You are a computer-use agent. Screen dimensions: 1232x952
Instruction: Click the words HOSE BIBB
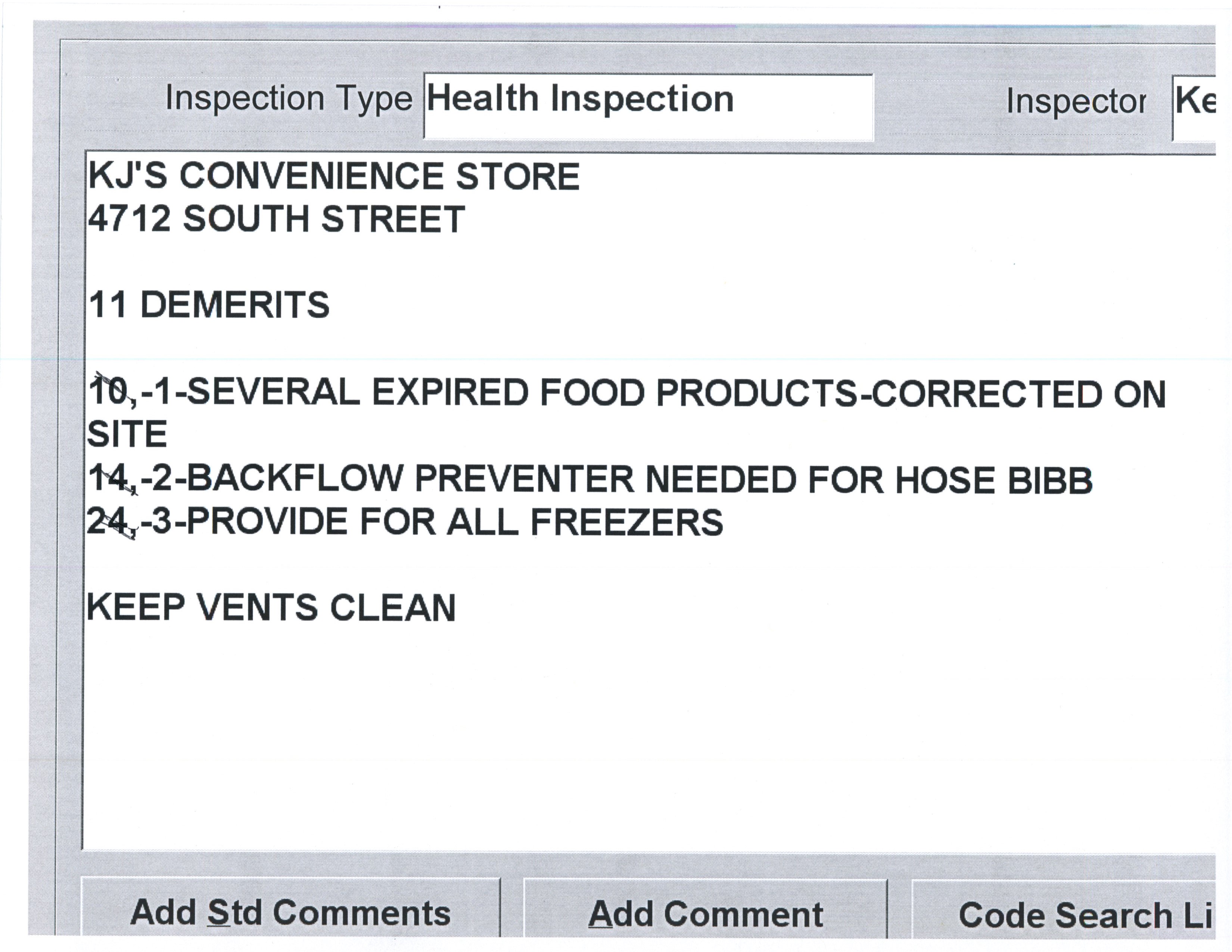point(994,480)
